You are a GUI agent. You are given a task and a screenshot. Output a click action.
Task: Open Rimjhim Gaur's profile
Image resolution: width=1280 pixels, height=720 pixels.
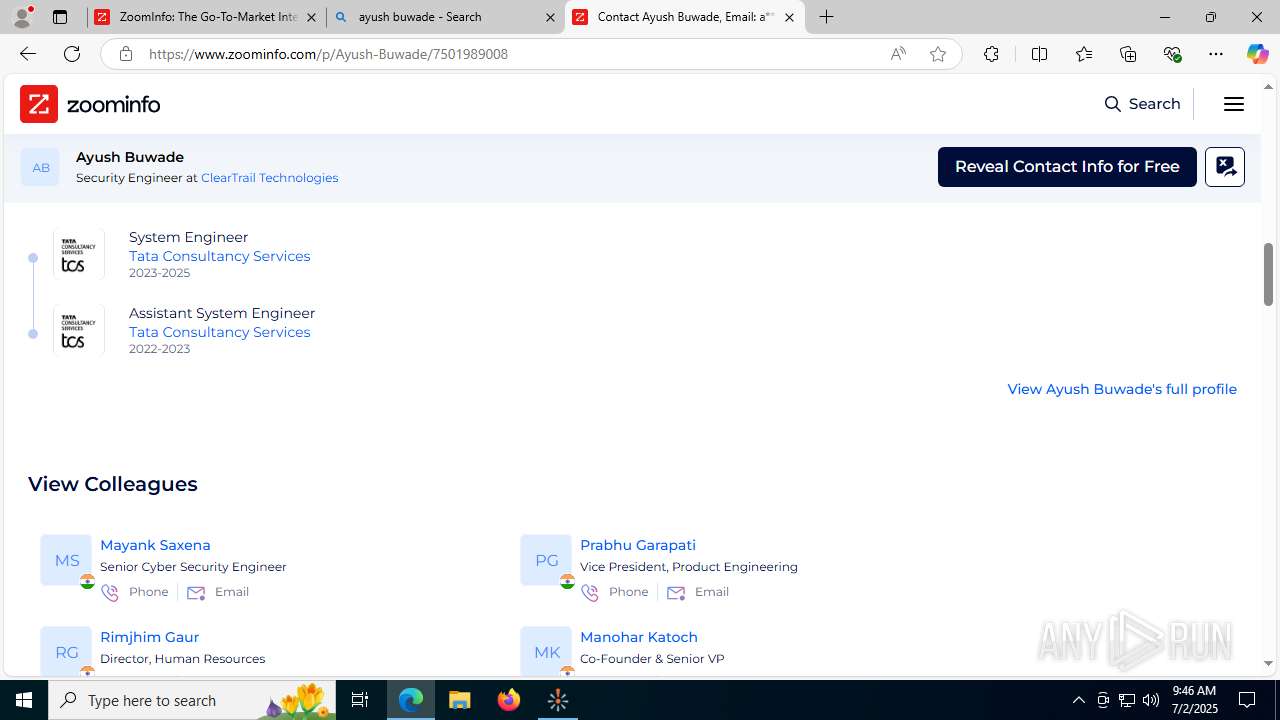pyautogui.click(x=149, y=637)
